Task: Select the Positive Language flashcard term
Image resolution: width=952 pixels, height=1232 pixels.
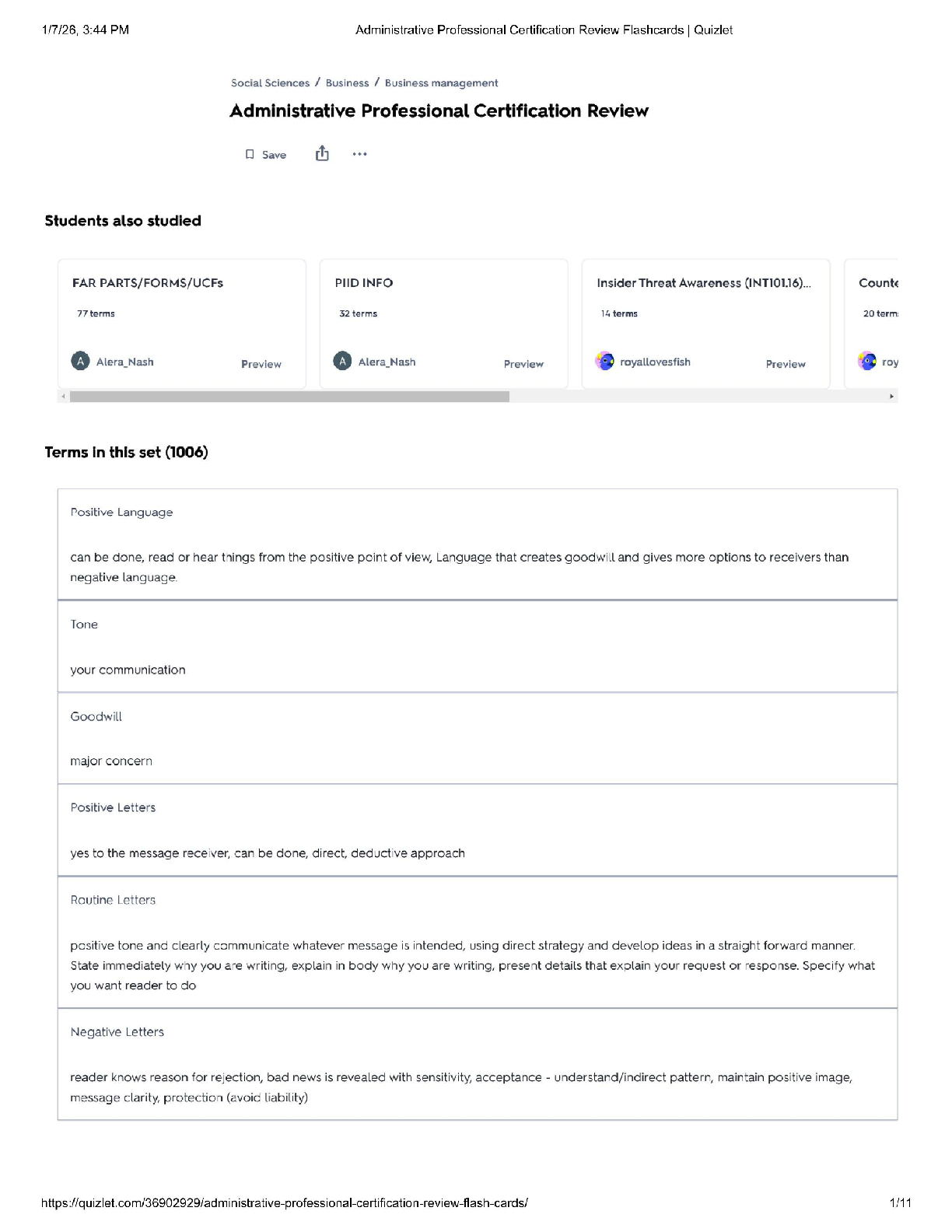Action: [122, 513]
